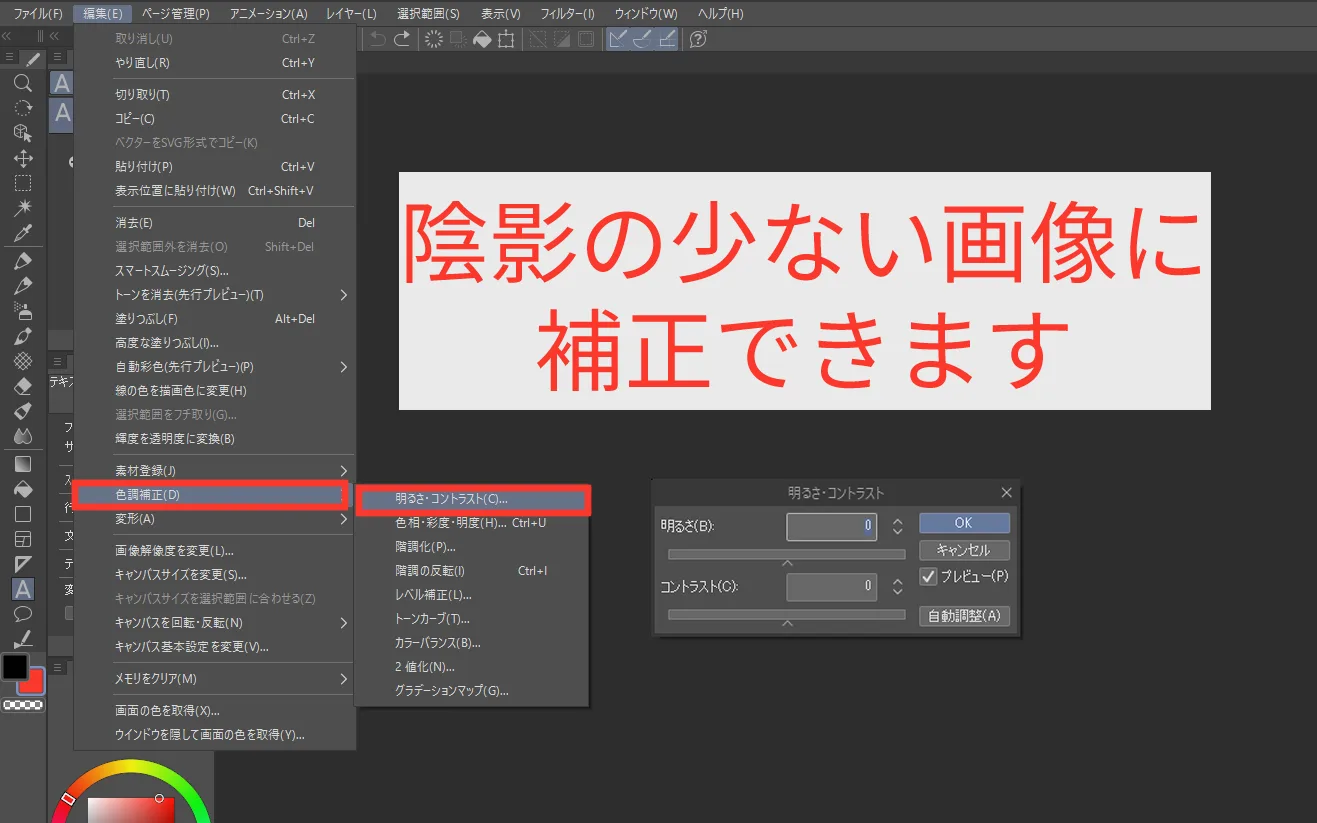Open the 編集(E) menu

[x=102, y=14]
